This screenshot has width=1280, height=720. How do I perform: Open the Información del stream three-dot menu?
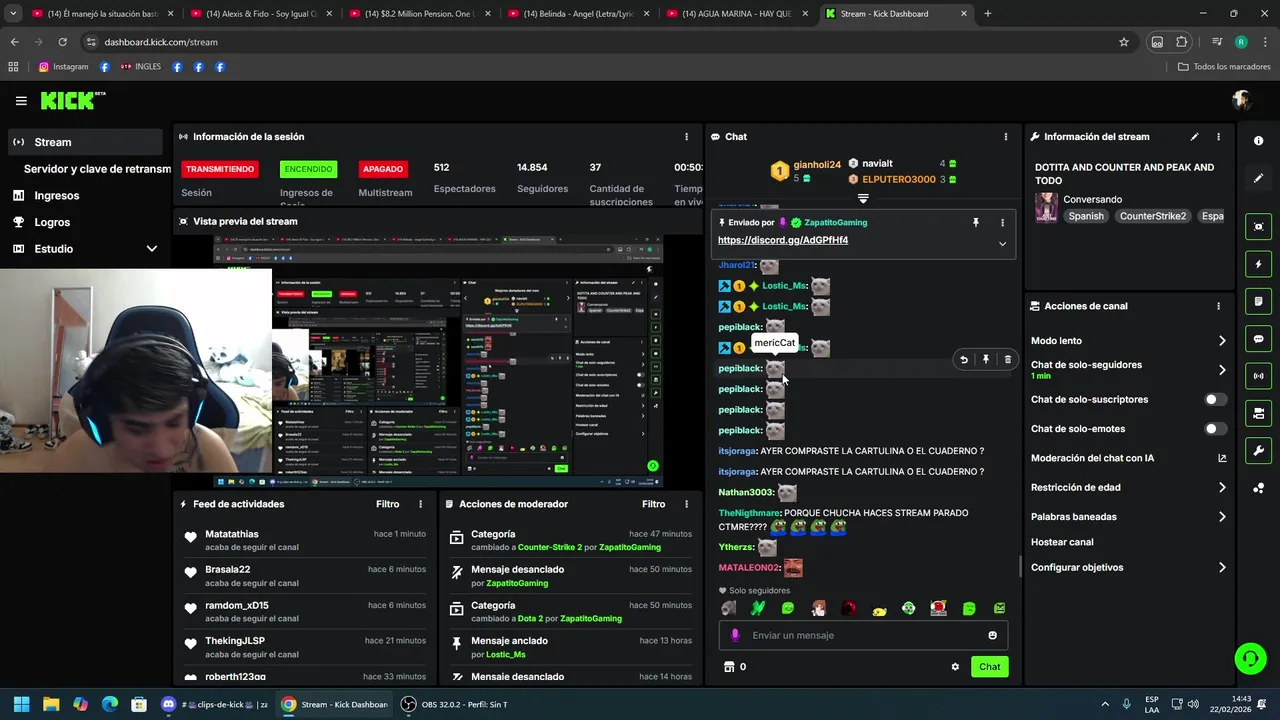[1218, 137]
